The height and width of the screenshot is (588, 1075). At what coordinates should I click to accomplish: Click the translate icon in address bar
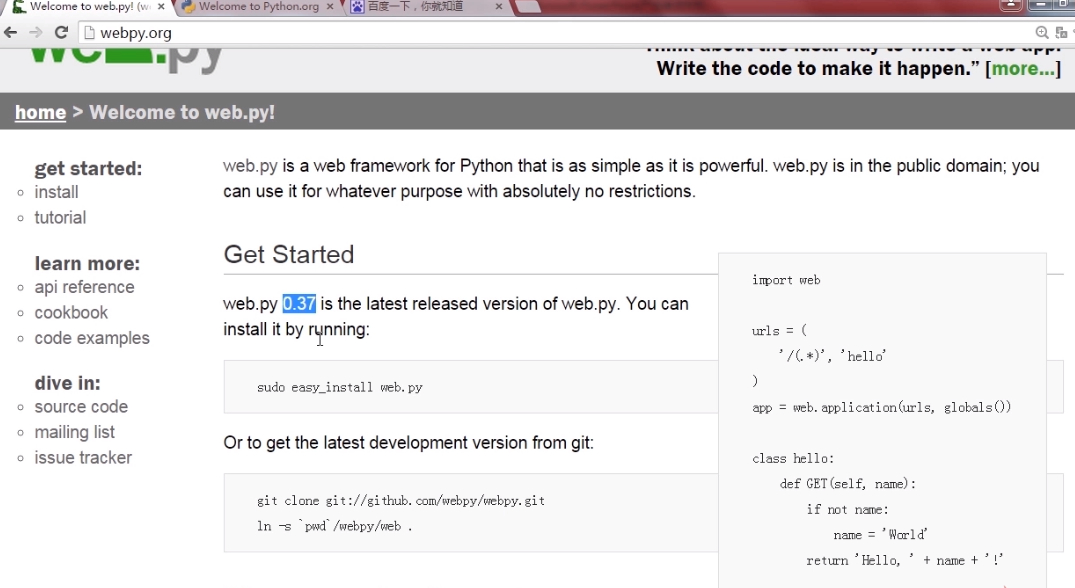[x=1061, y=32]
